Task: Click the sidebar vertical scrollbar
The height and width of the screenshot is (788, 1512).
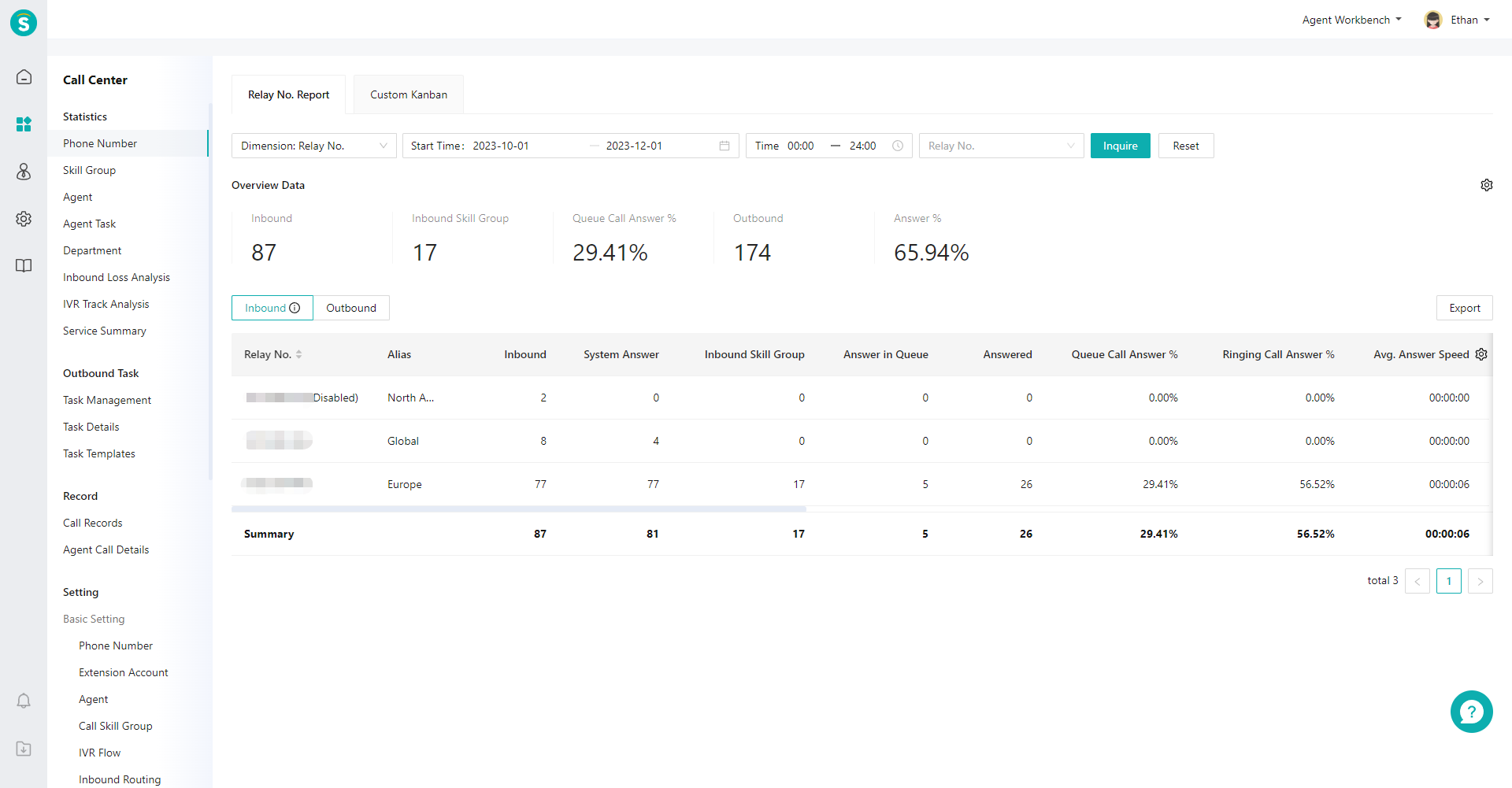Action: pos(210,291)
